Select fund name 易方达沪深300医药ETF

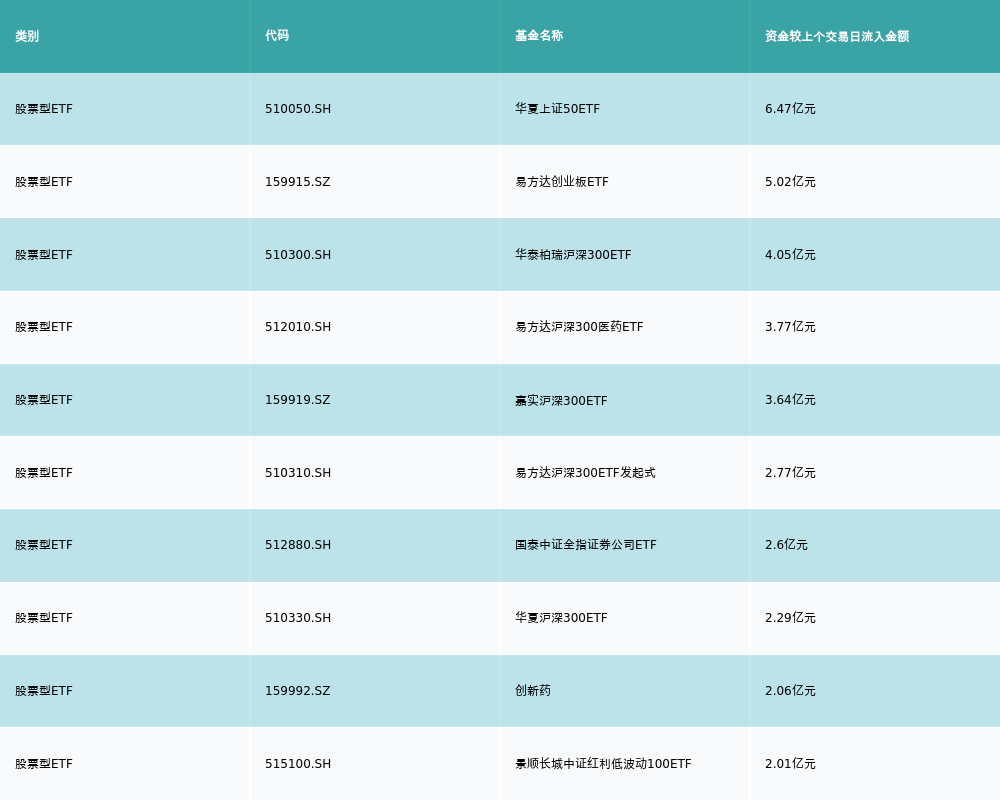tap(579, 327)
